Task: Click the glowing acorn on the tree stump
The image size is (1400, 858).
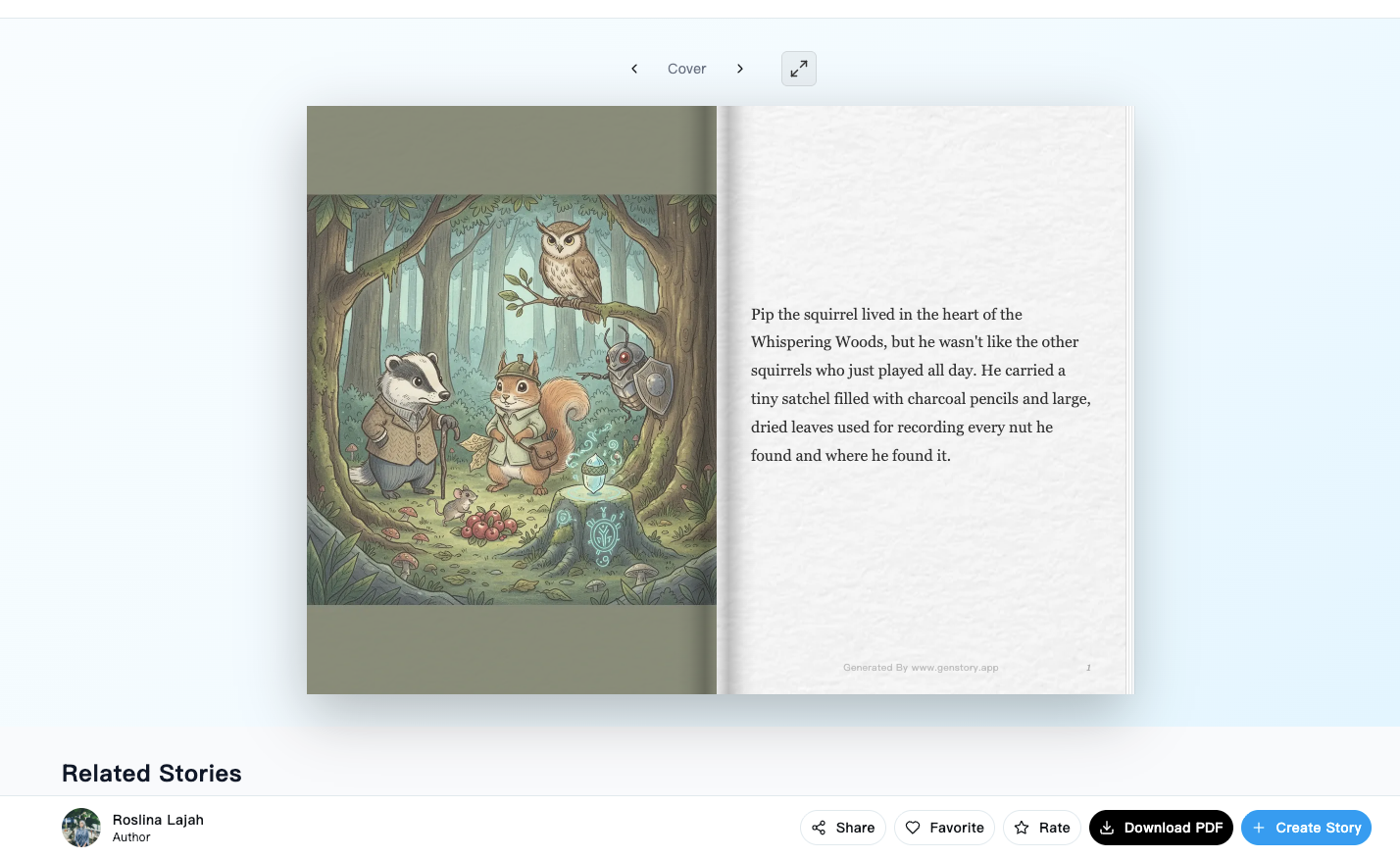Action: point(594,478)
